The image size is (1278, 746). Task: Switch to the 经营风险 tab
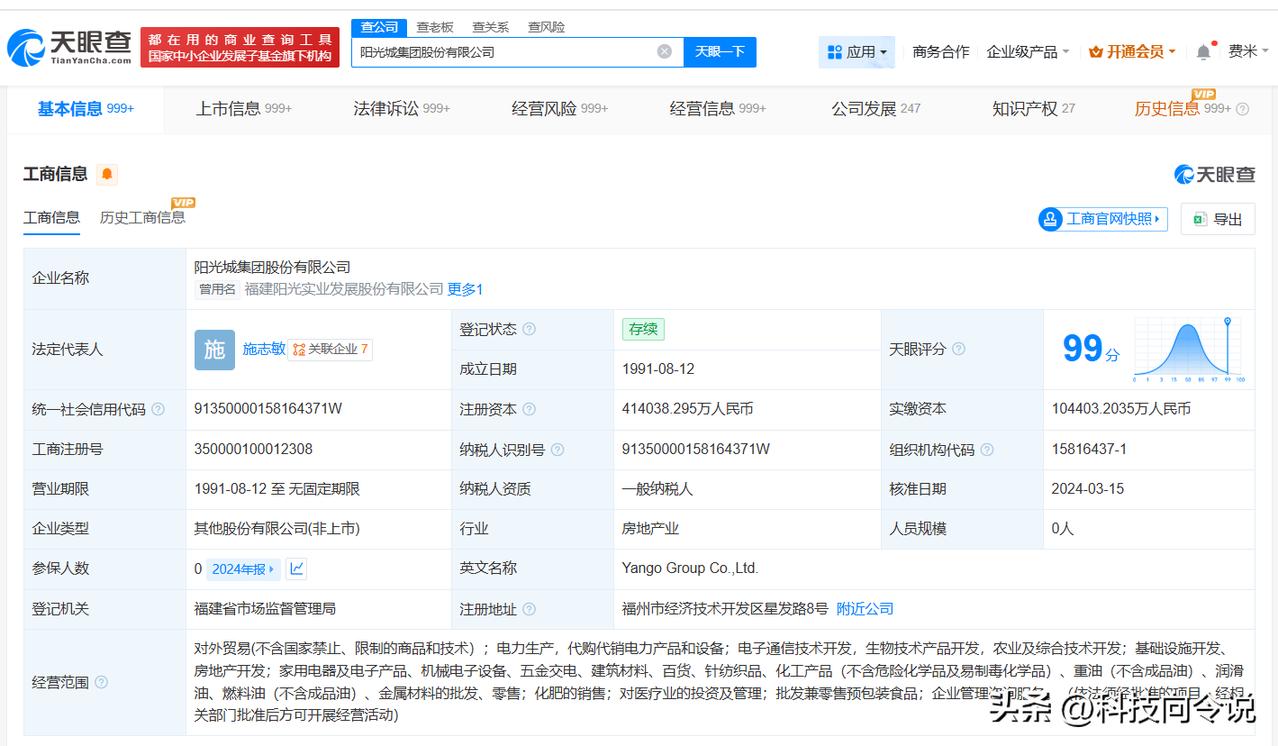(559, 109)
